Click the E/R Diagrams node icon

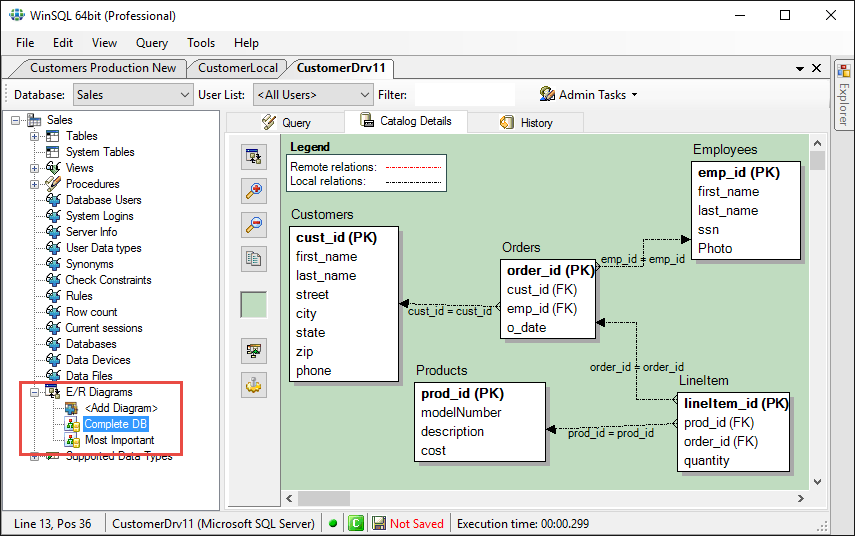[x=53, y=392]
